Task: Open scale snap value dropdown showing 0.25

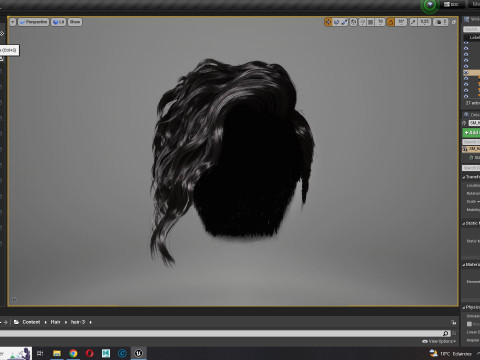Action: (424, 22)
